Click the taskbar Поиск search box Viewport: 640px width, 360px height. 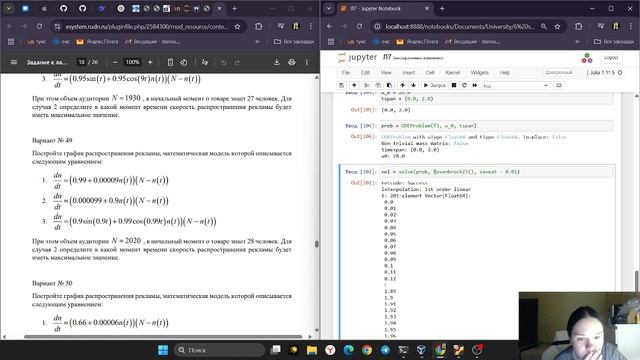(220, 350)
